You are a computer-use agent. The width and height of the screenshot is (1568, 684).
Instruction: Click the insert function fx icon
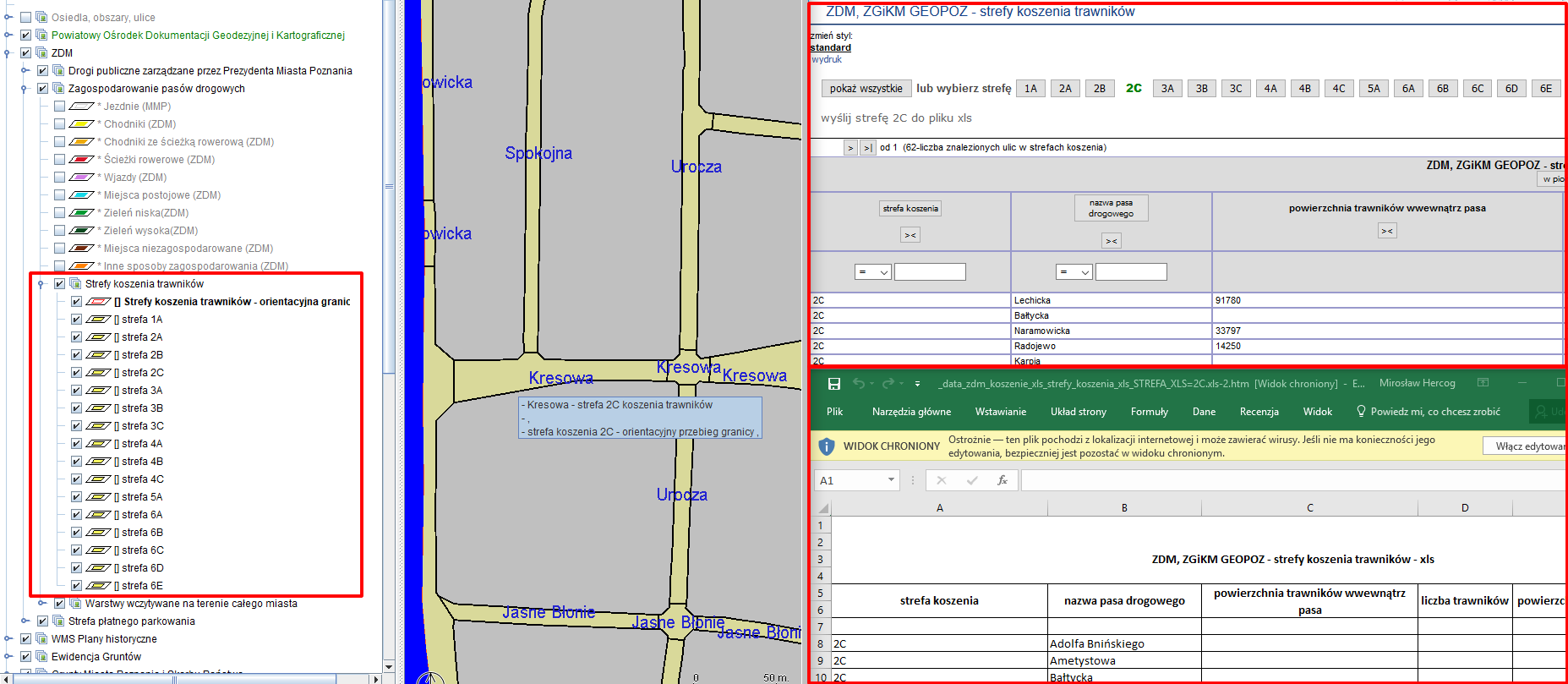coord(1002,480)
